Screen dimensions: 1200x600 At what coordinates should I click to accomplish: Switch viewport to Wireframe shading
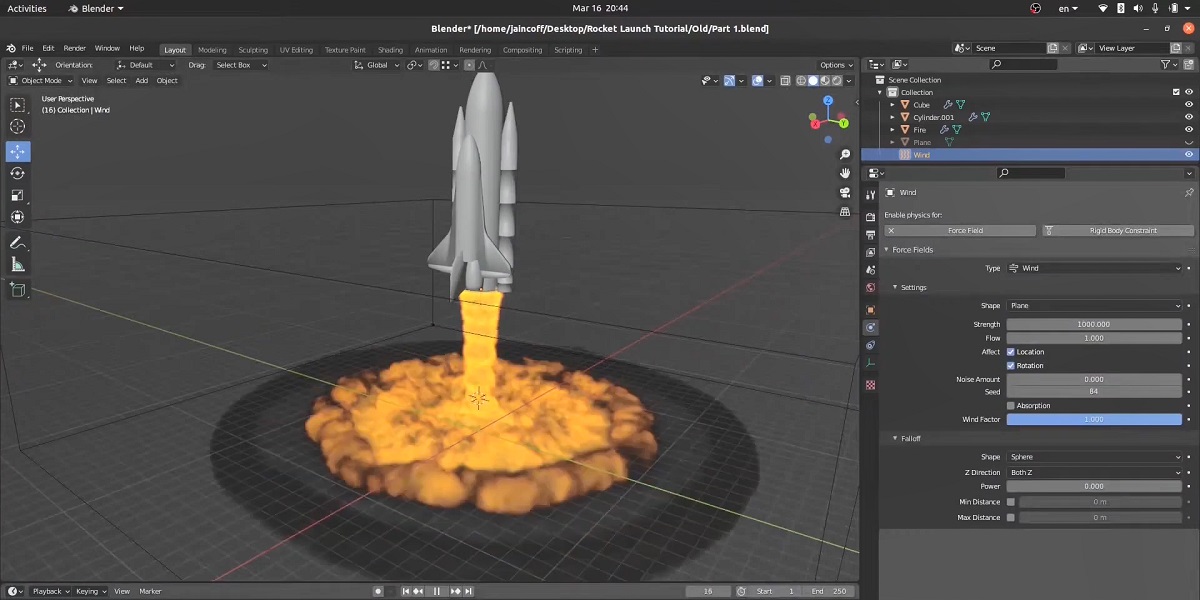tap(801, 80)
